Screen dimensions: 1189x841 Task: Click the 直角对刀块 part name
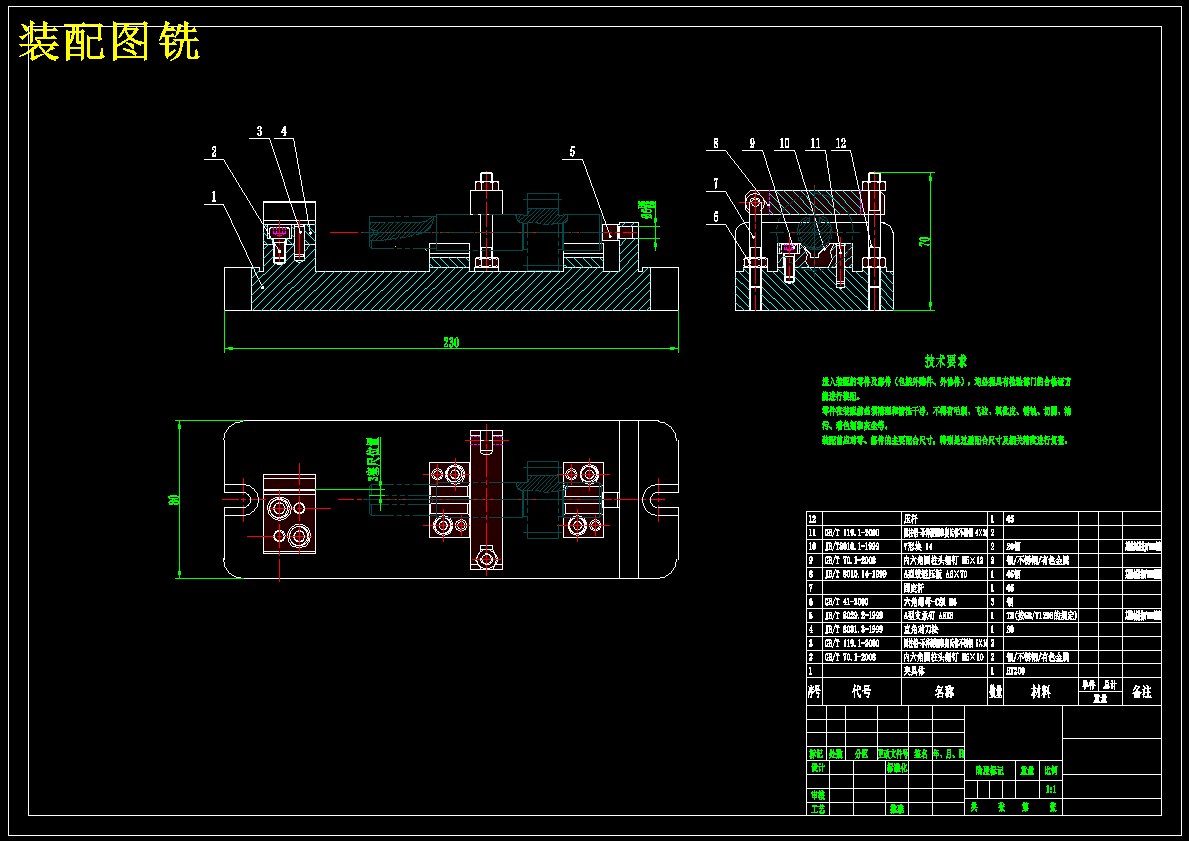[x=921, y=629]
